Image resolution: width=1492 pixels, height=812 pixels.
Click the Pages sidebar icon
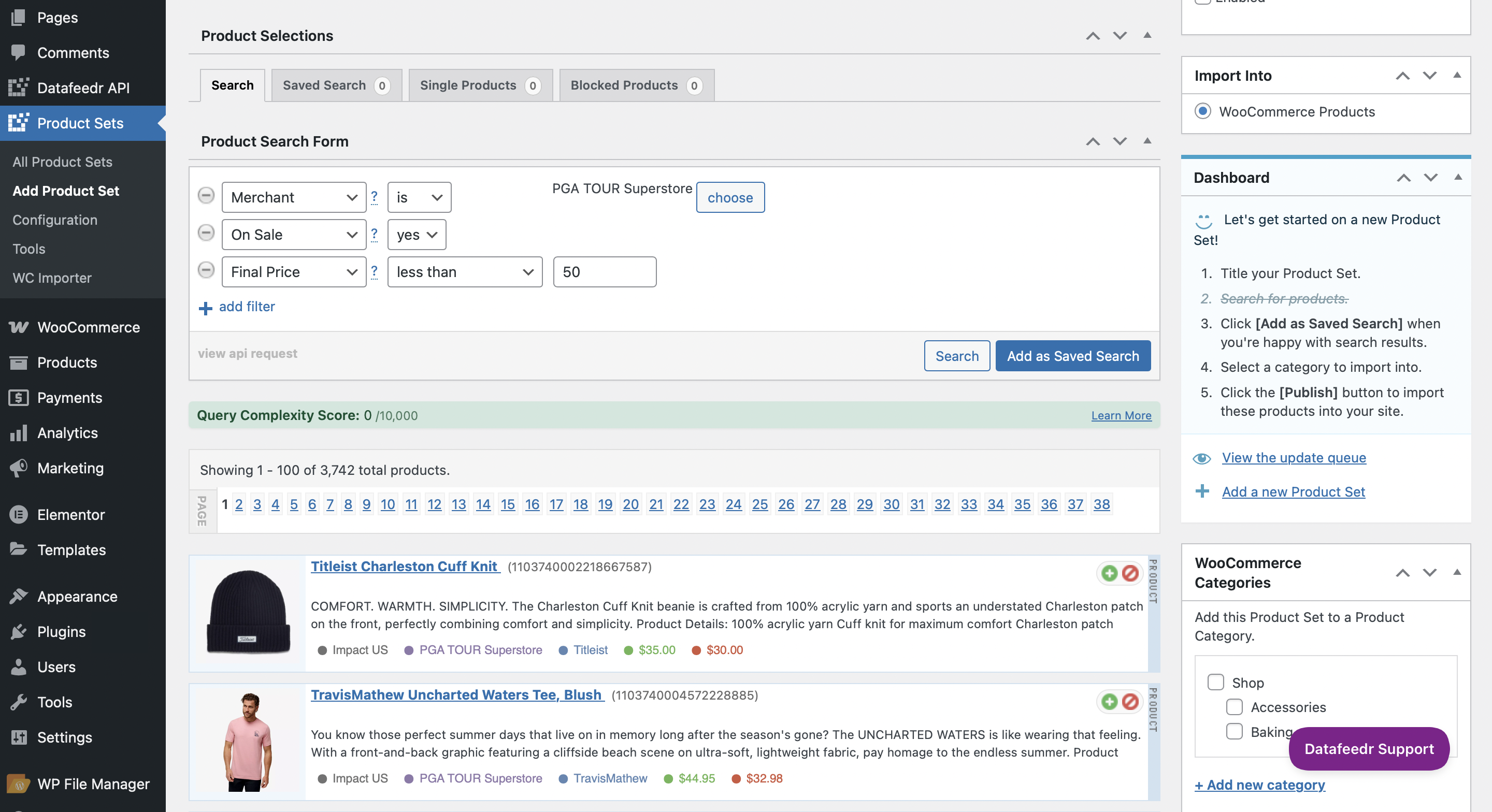[18, 18]
